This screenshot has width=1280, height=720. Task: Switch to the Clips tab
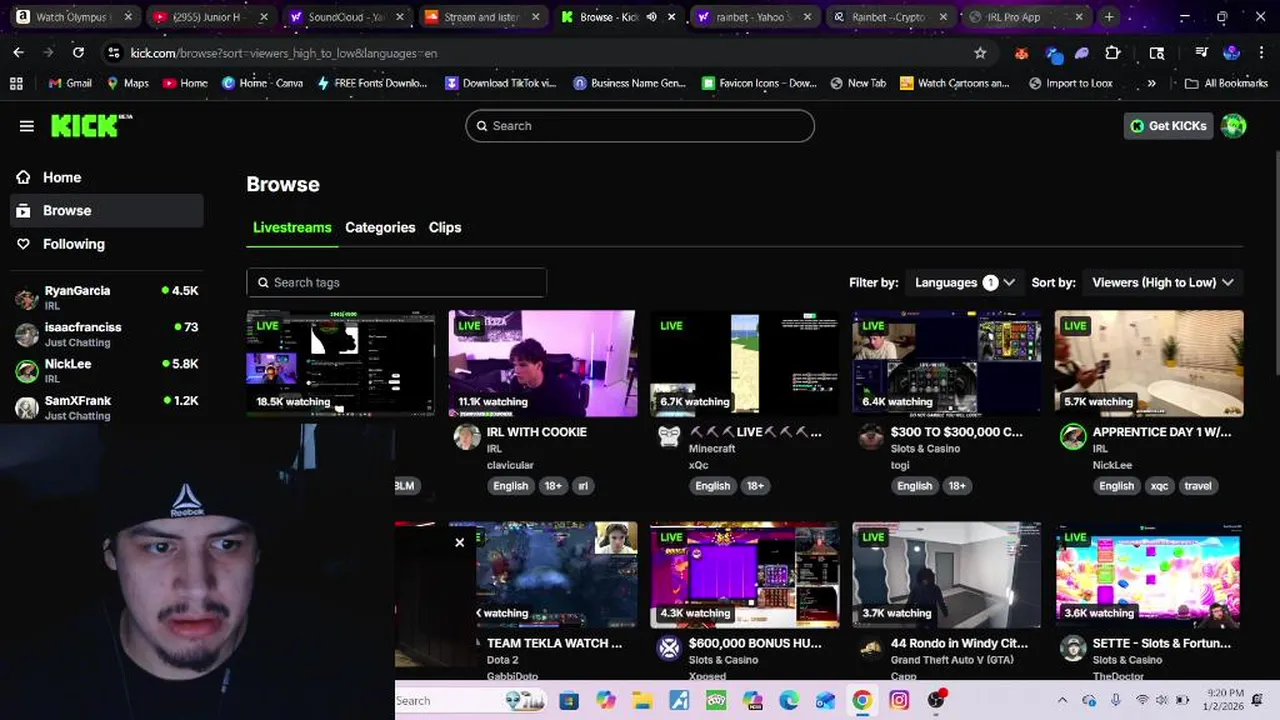pyautogui.click(x=445, y=228)
